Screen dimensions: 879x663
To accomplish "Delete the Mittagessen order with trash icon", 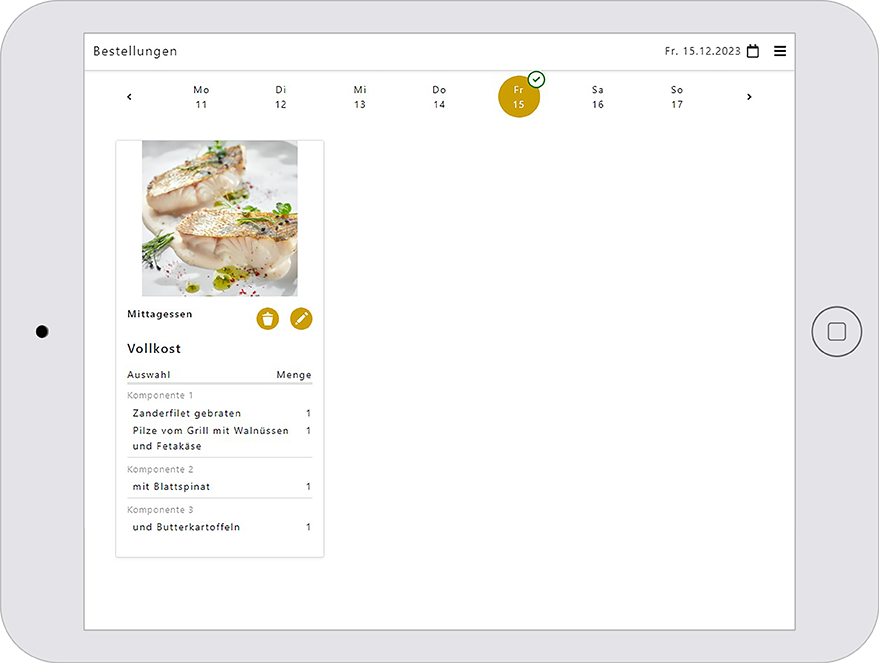I will [267, 319].
